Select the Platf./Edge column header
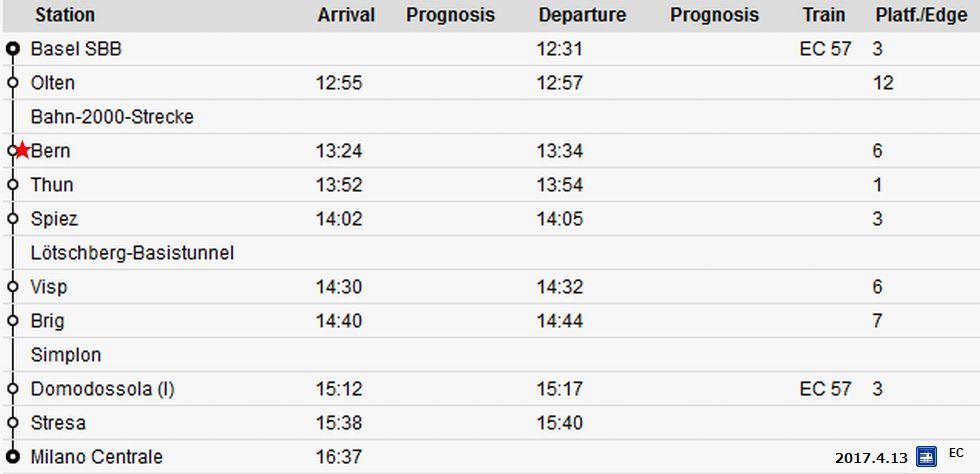The image size is (980, 474). tap(921, 15)
